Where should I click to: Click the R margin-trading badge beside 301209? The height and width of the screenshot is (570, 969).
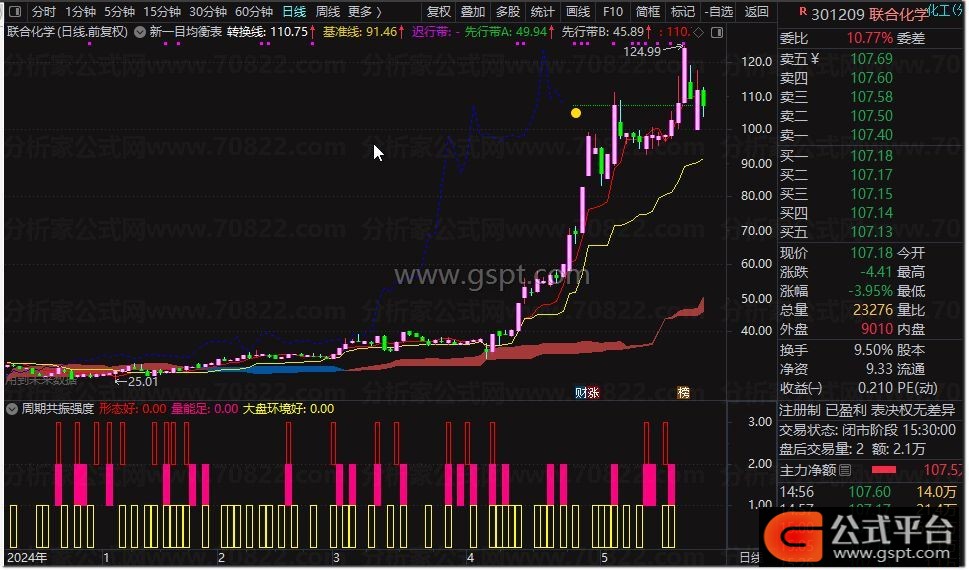click(803, 11)
